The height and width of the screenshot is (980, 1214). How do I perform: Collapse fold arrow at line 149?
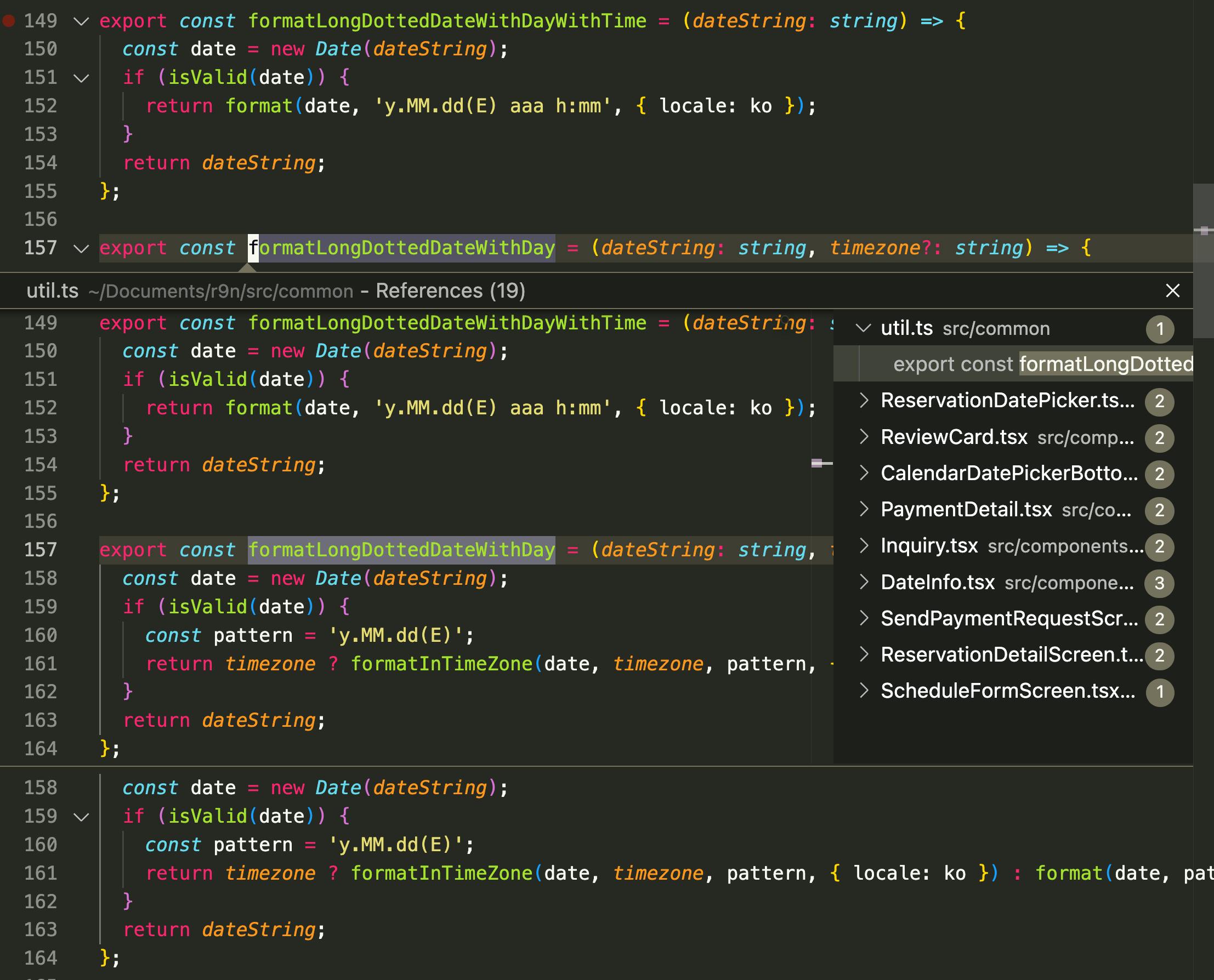[81, 21]
